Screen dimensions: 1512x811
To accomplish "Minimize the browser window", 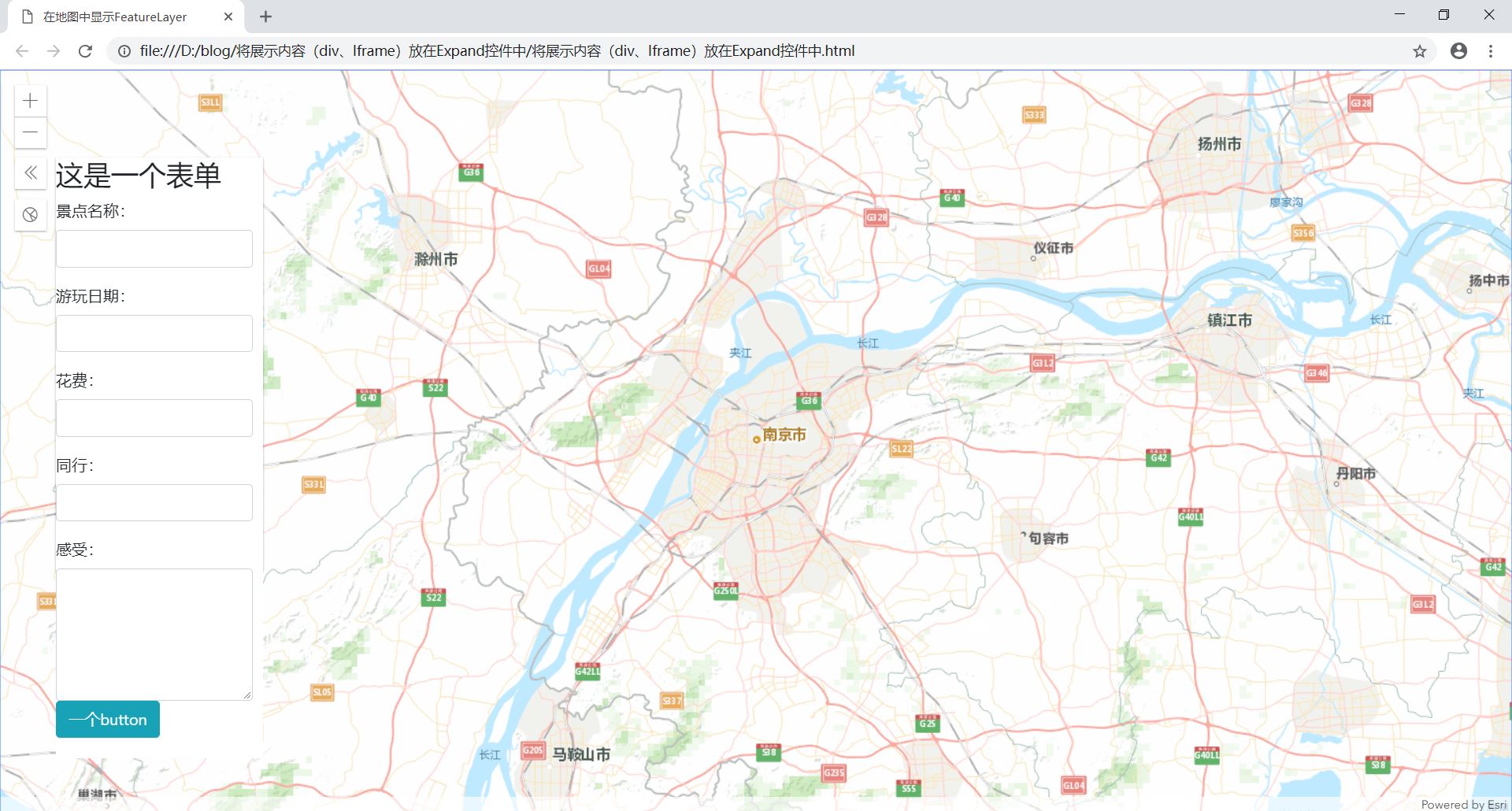I will [x=1399, y=14].
